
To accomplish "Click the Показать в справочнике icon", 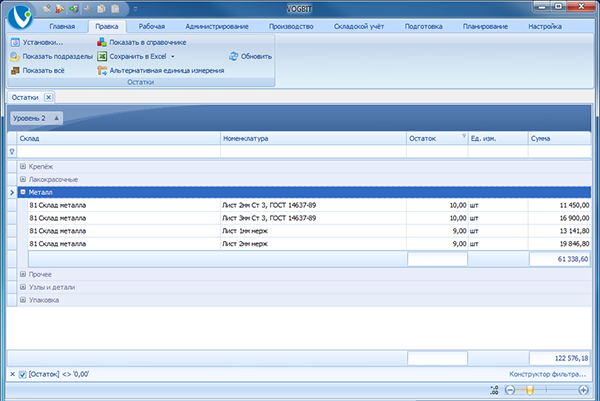I will 101,43.
